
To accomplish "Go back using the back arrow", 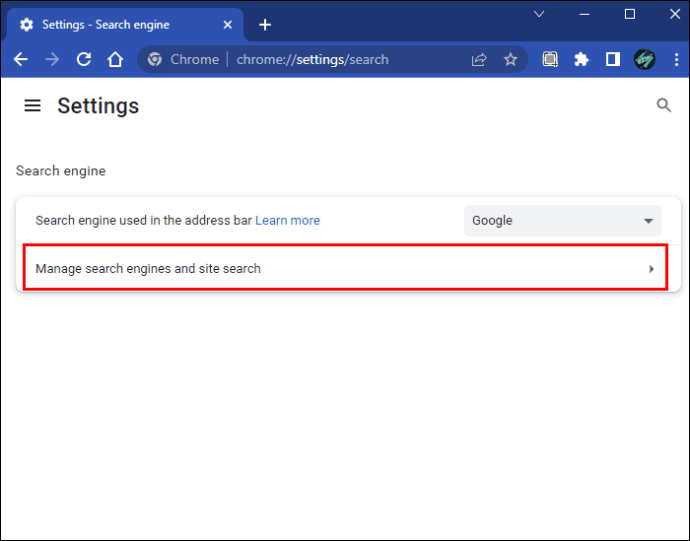I will [21, 59].
